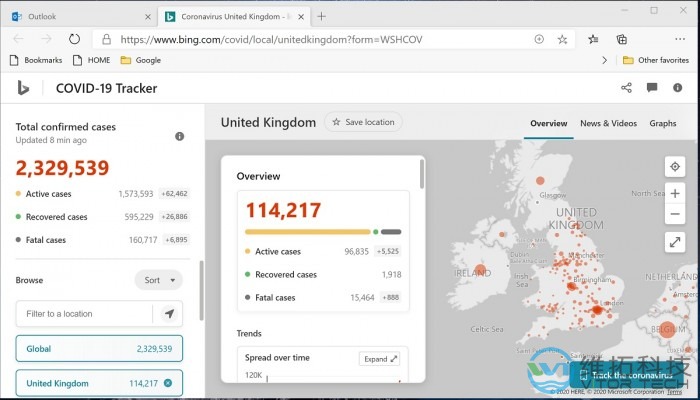Click the padlock site info icon
This screenshot has height=400, width=700.
coord(106,39)
